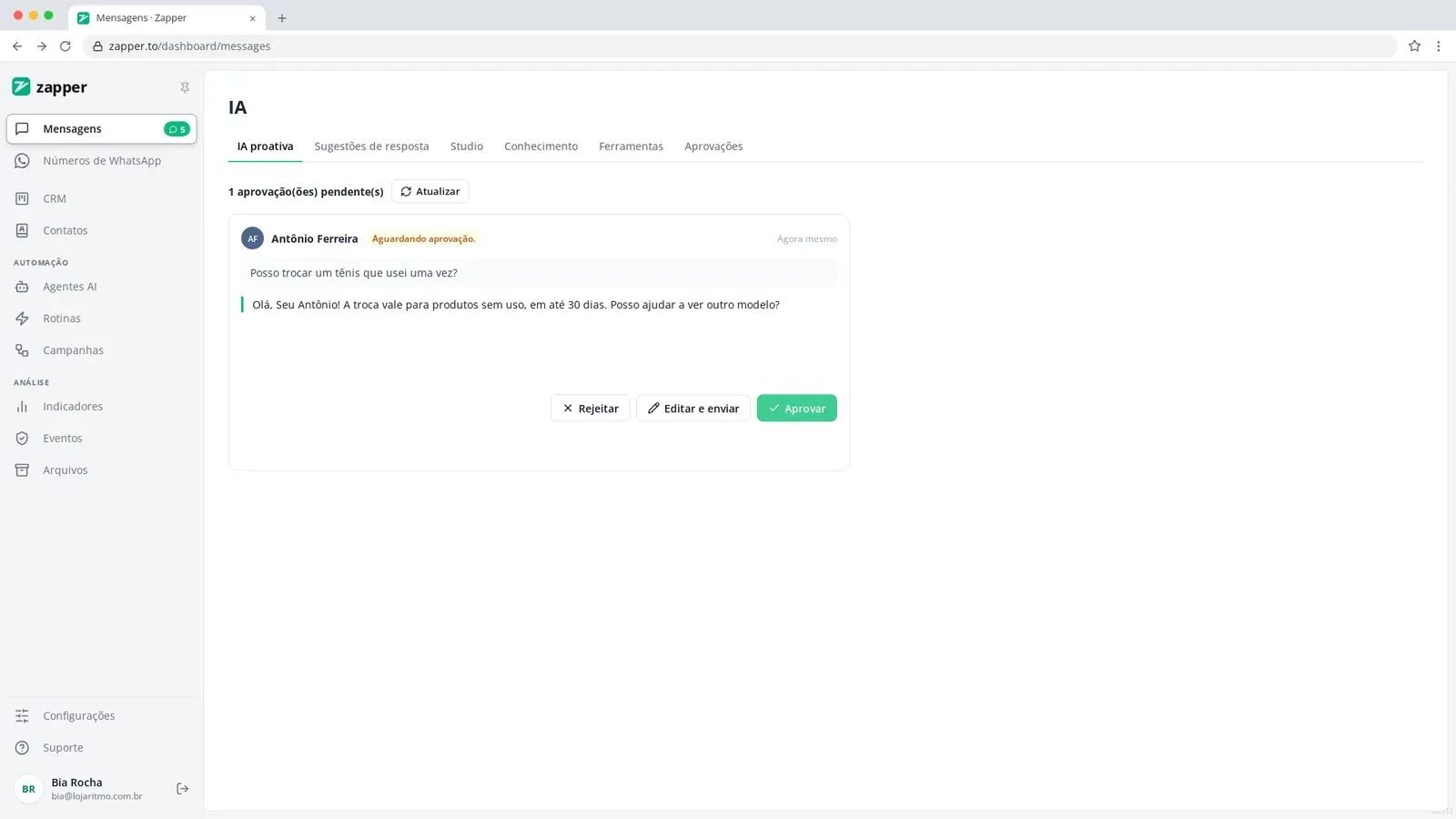
Task: Click the Indicadores bar chart icon
Action: tap(22, 407)
